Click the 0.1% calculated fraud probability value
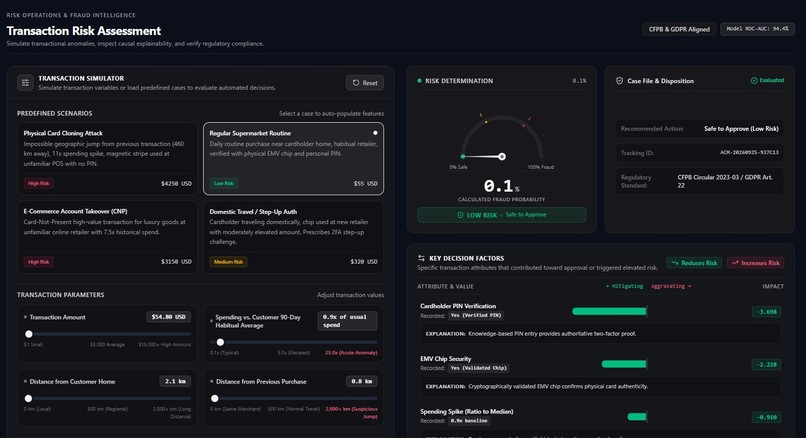This screenshot has height=438, width=806. point(501,186)
